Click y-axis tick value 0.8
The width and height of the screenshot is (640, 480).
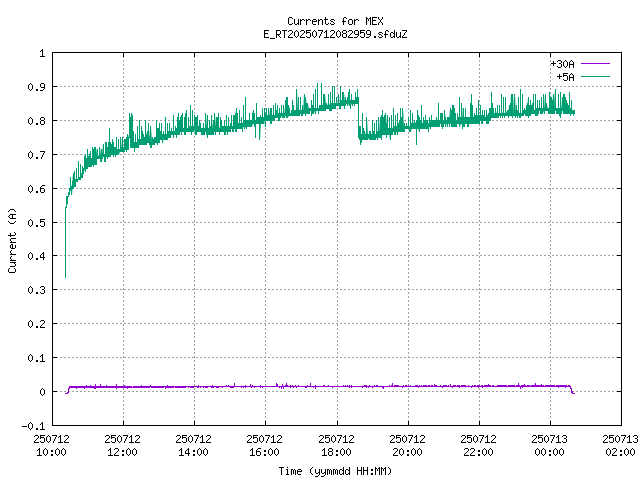tap(36, 121)
